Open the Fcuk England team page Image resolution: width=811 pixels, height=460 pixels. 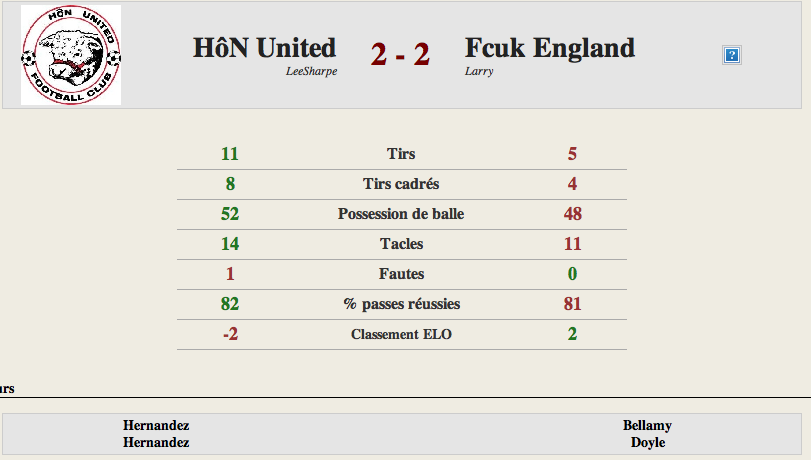pos(549,48)
